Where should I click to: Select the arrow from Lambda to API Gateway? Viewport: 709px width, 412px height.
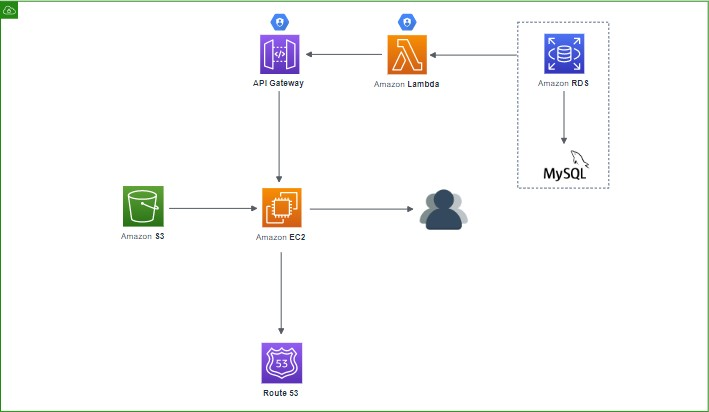pos(344,54)
